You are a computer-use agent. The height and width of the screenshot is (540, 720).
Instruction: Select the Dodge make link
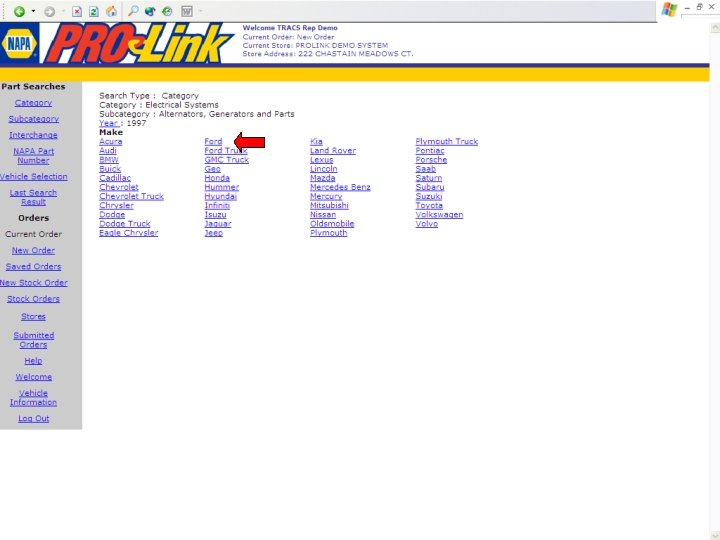tap(112, 215)
